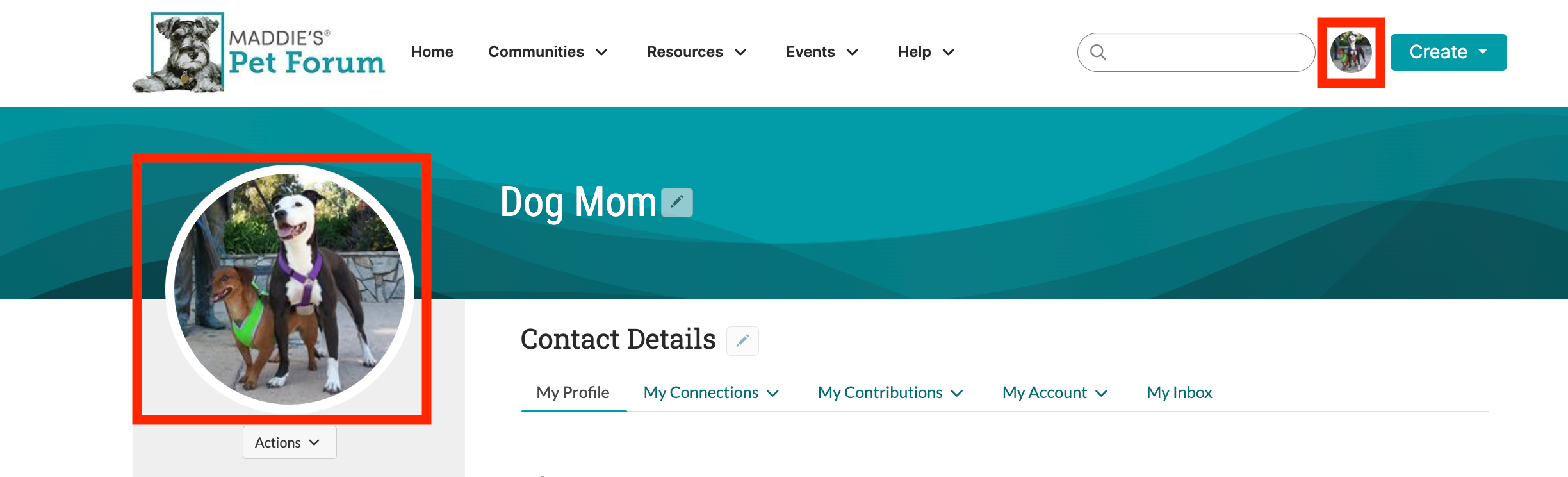Image resolution: width=1568 pixels, height=477 pixels.
Task: Open the Help menu
Action: point(925,52)
